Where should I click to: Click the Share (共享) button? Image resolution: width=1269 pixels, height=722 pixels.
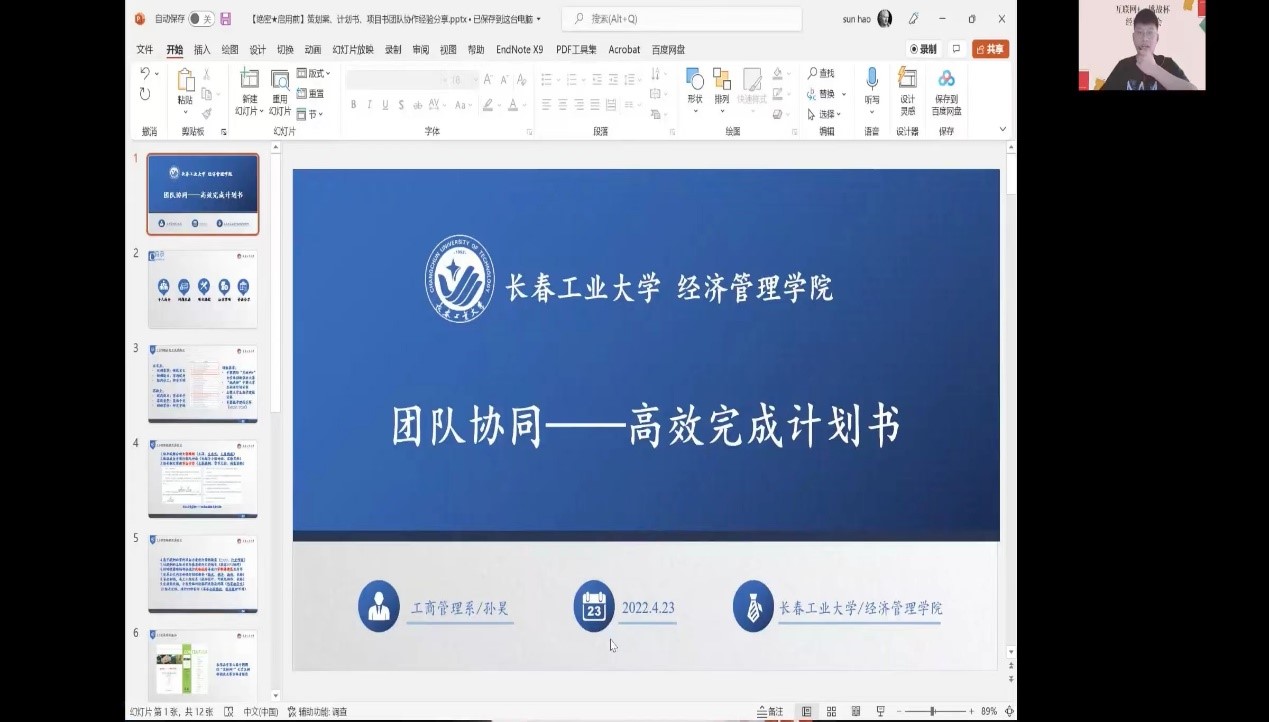990,49
